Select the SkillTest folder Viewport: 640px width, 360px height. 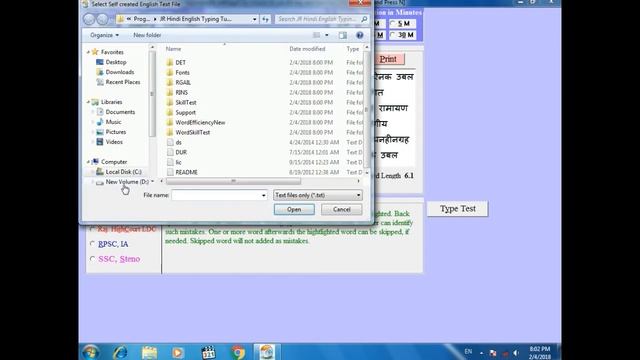click(x=186, y=102)
